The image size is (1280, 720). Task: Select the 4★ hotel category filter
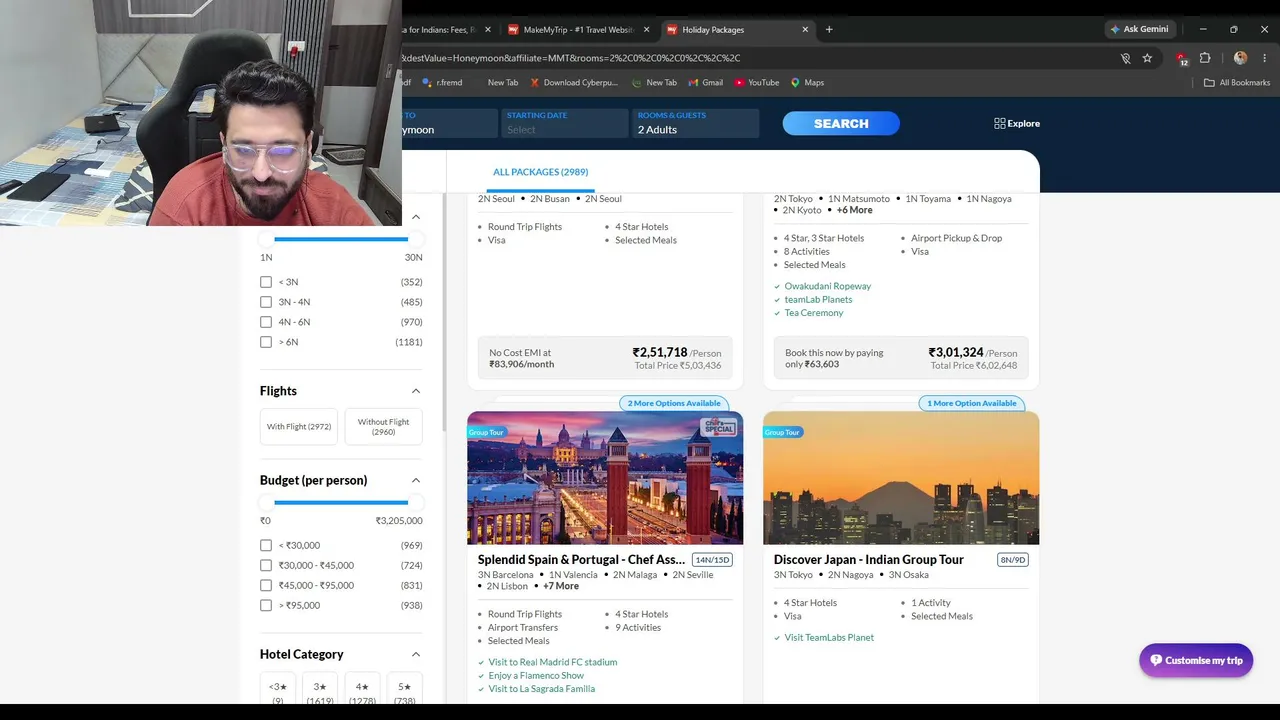coord(362,688)
